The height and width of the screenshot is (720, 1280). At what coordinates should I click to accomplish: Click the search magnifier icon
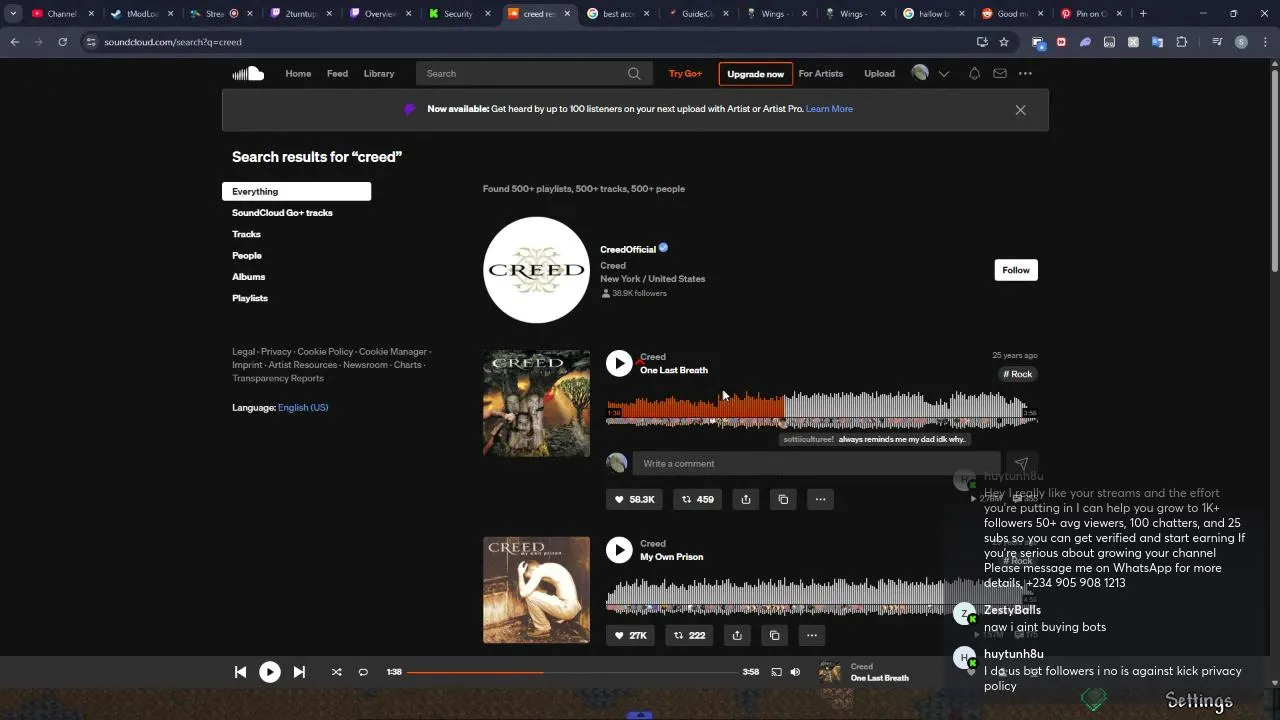[634, 74]
